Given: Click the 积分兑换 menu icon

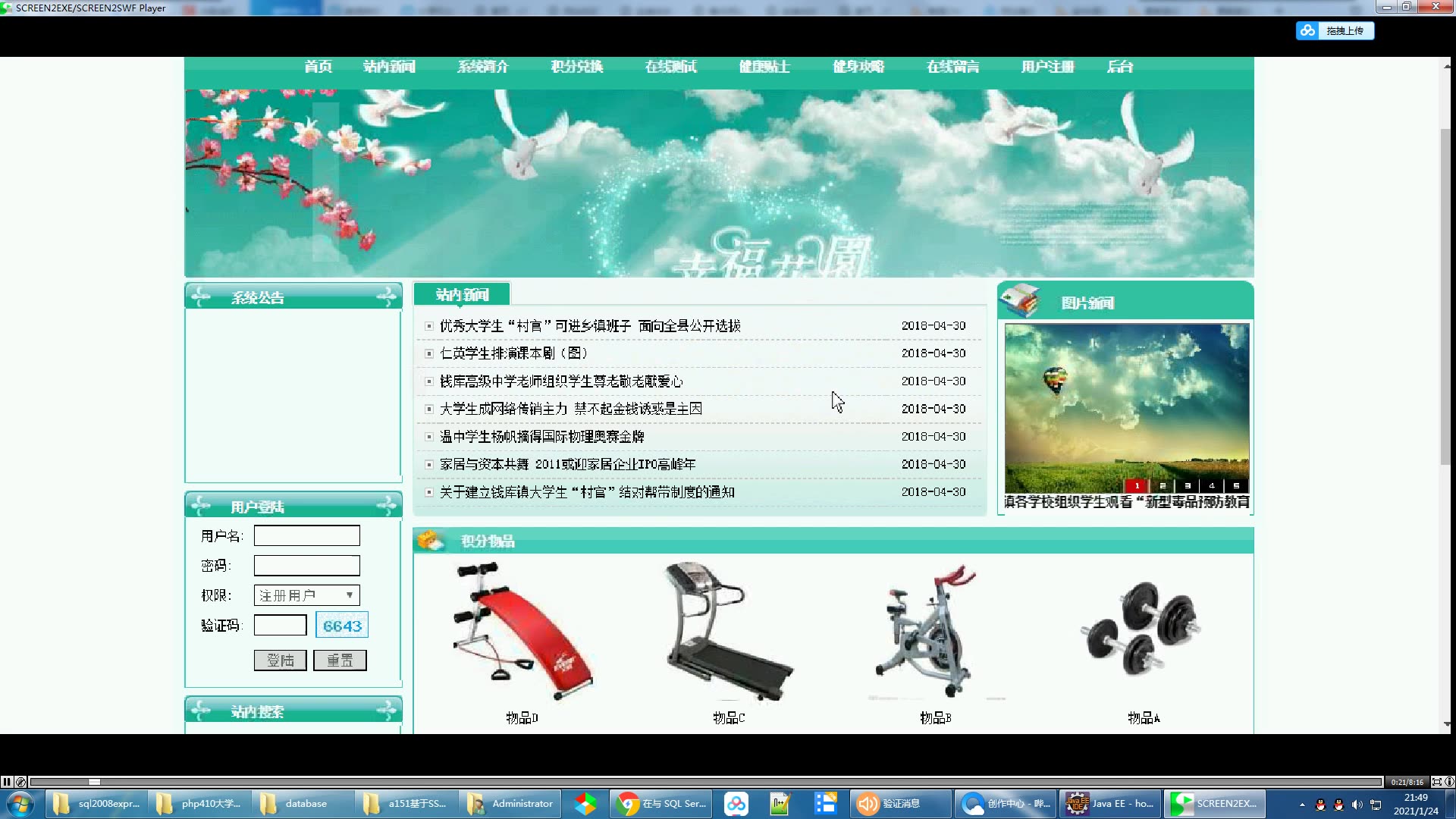Looking at the screenshot, I should (x=576, y=66).
